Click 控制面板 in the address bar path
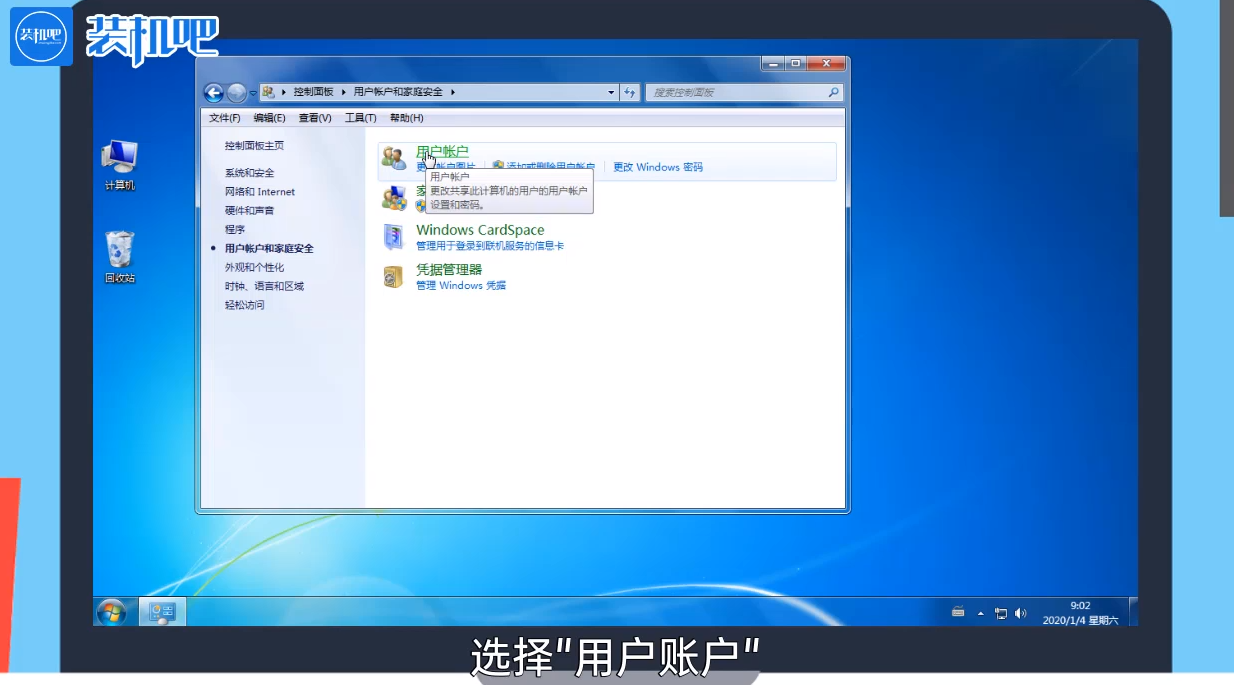The height and width of the screenshot is (685, 1234). 313,92
